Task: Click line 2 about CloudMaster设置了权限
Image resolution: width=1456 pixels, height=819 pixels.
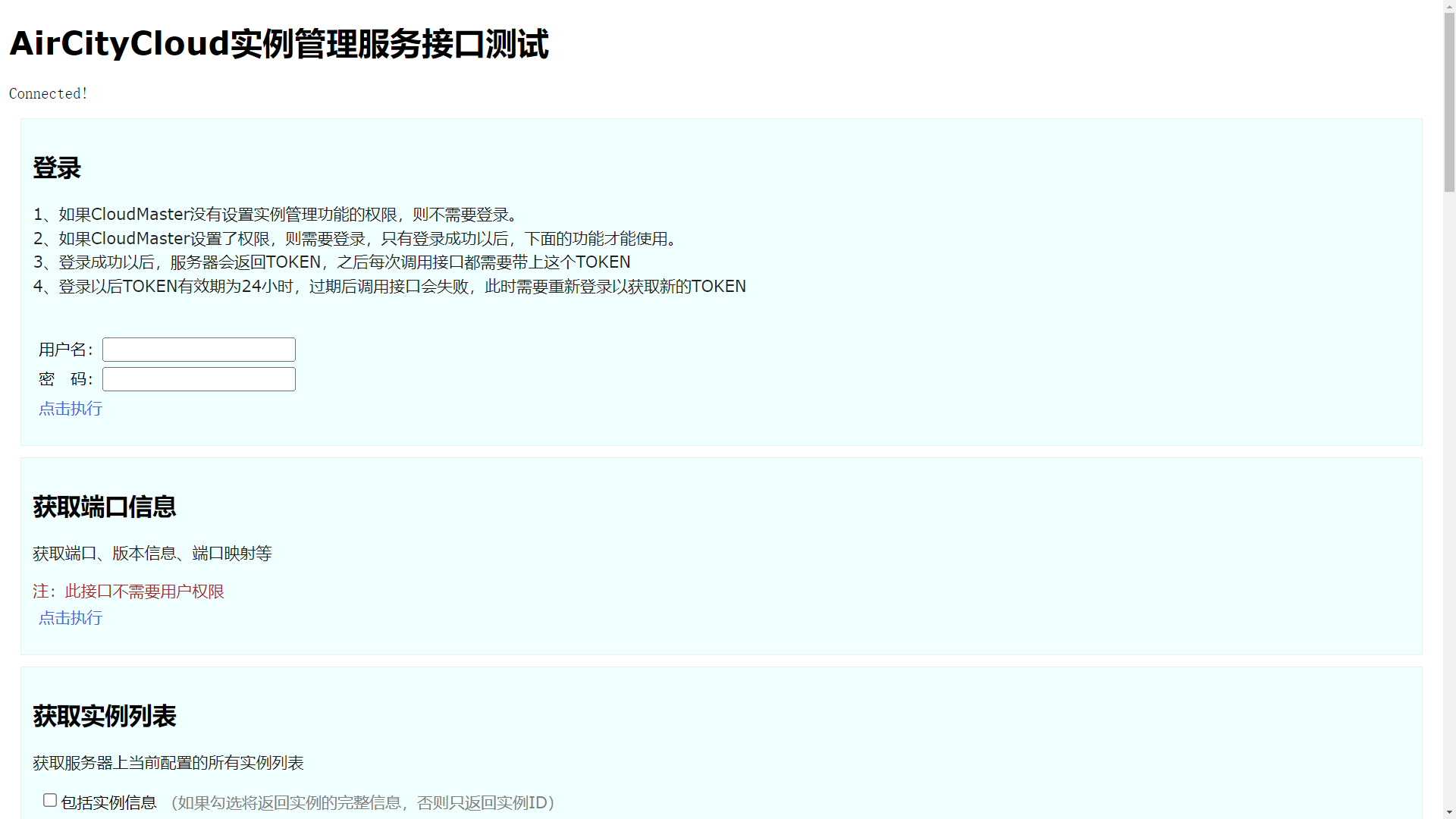Action: [357, 239]
